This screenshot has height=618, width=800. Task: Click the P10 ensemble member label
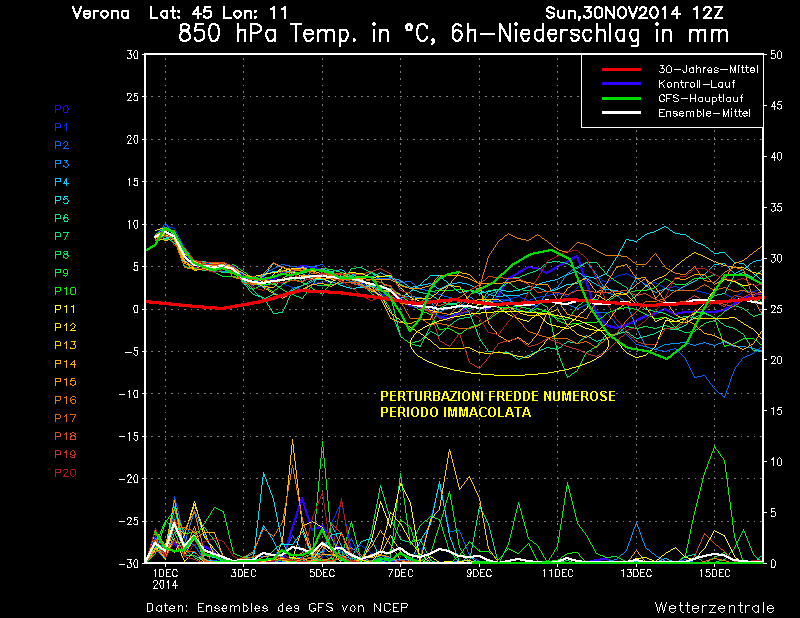click(x=65, y=291)
